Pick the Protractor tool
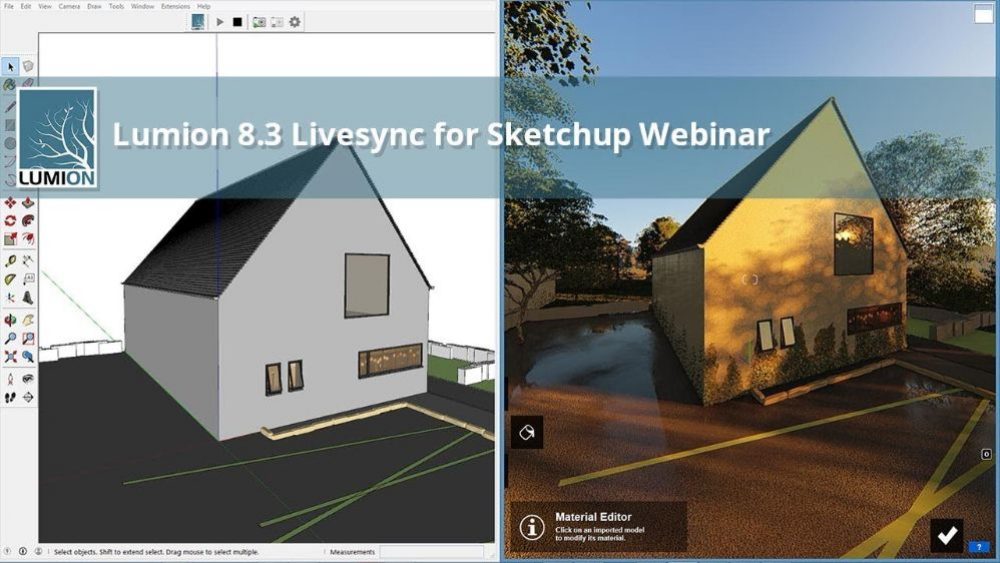This screenshot has height=563, width=1000. pyautogui.click(x=10, y=279)
